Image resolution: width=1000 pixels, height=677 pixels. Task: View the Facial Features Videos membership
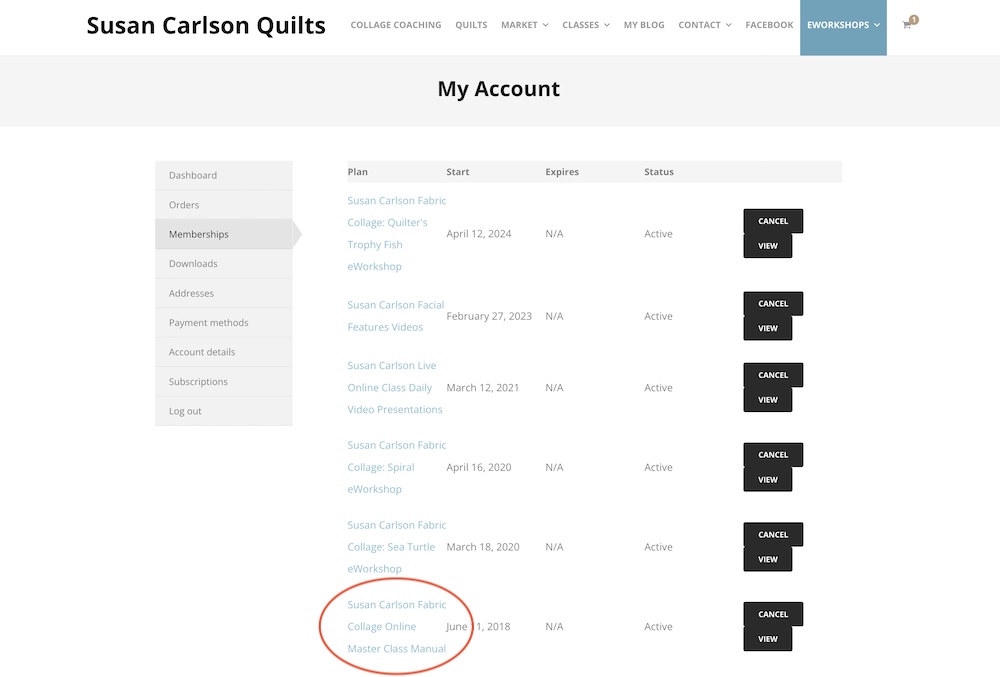pyautogui.click(x=767, y=328)
